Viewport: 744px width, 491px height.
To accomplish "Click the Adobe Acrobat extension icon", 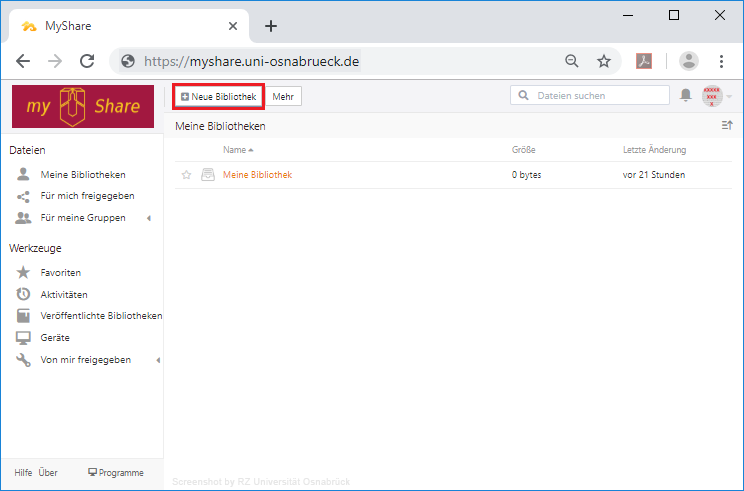I will (x=644, y=61).
